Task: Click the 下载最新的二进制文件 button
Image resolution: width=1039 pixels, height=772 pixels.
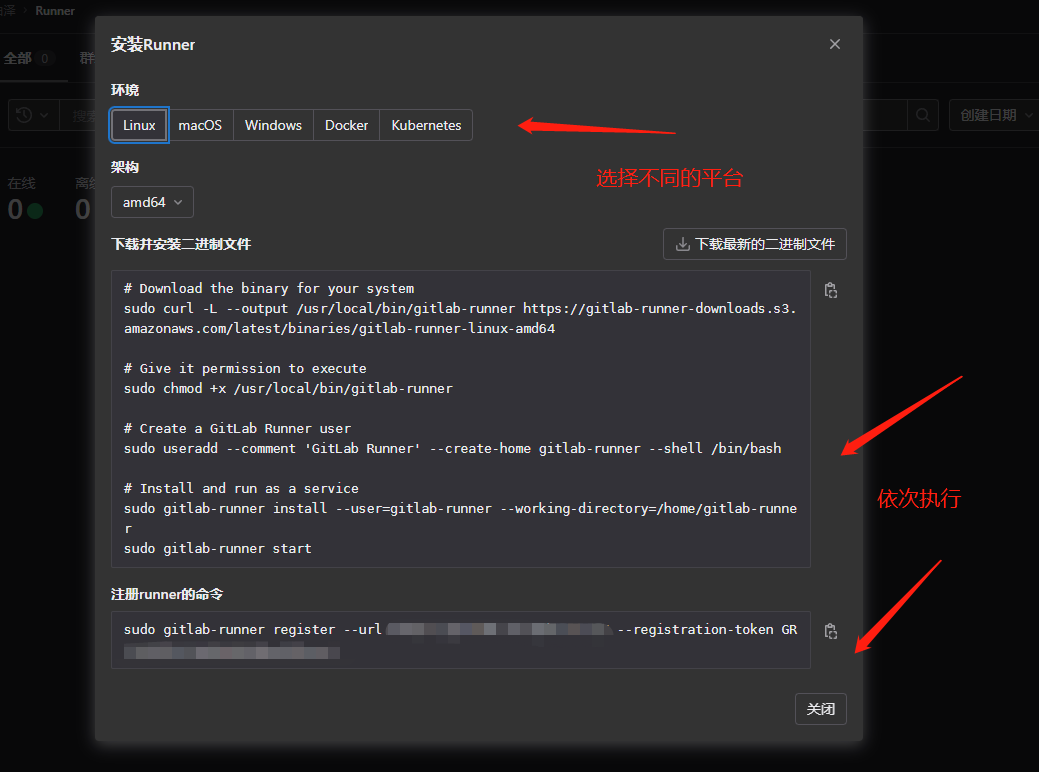Action: point(755,245)
